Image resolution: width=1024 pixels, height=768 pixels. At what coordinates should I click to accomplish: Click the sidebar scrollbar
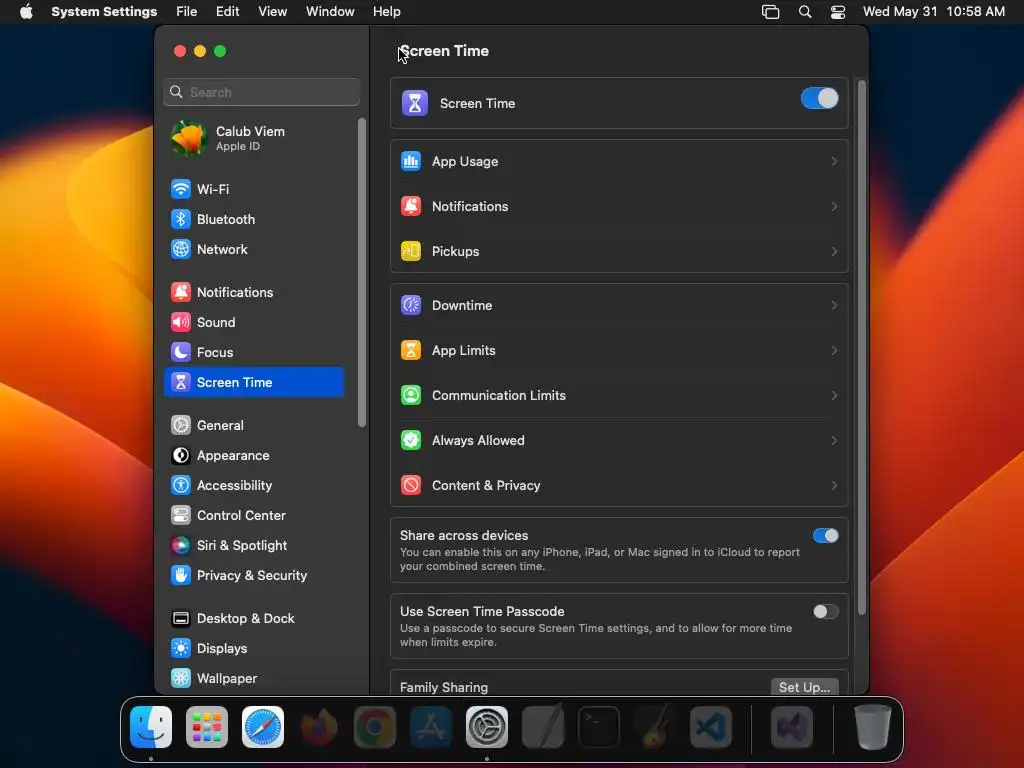pos(362,273)
